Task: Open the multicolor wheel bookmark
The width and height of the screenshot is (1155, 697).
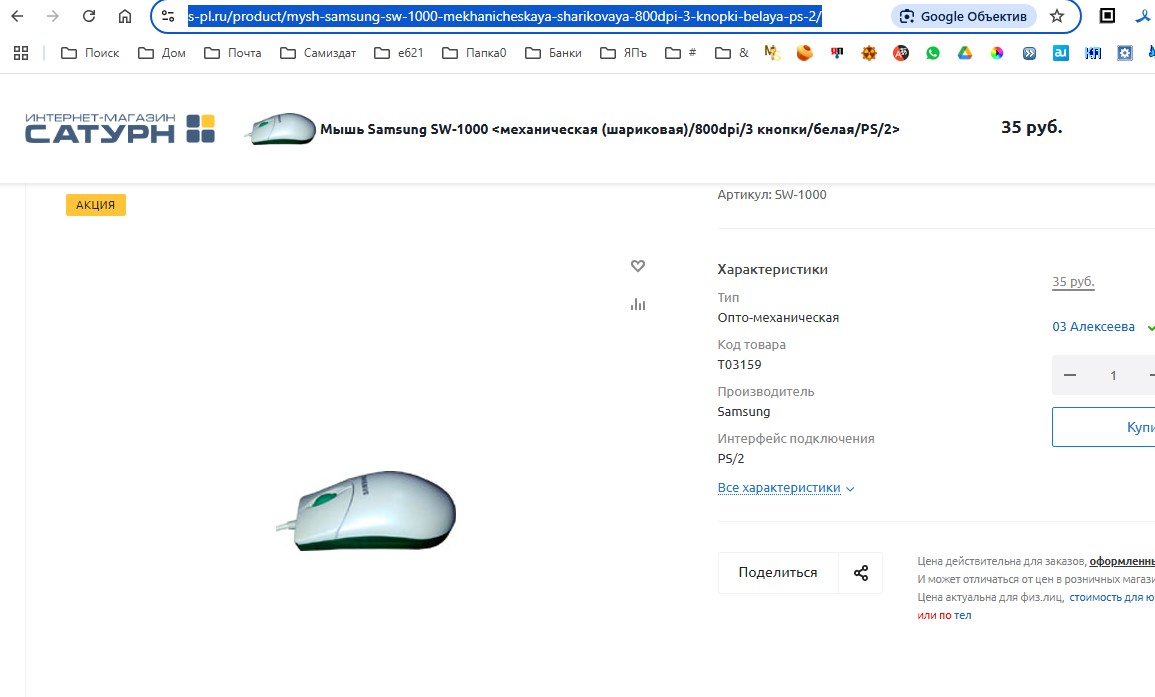Action: coord(997,52)
